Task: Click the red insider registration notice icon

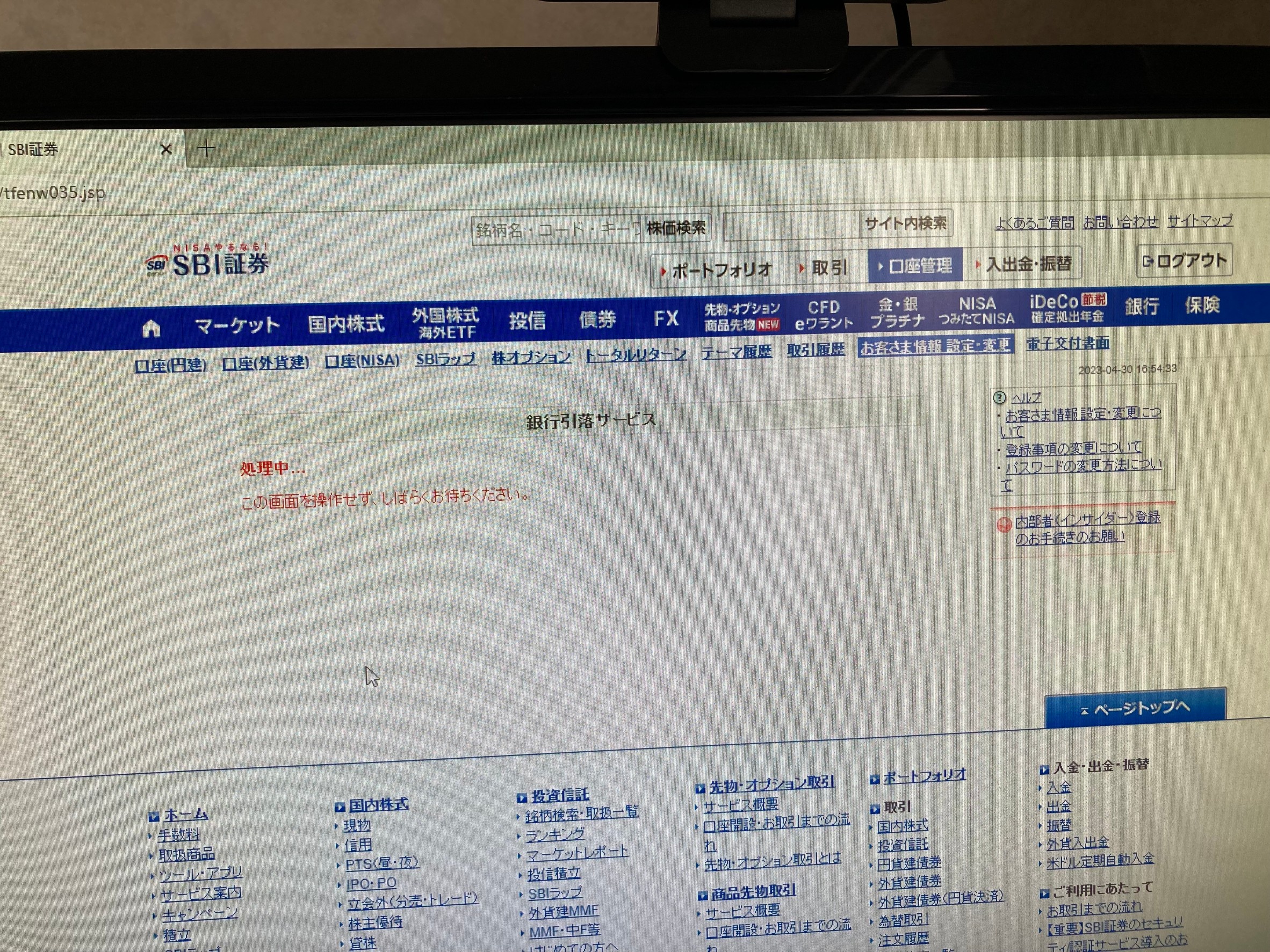Action: (x=1004, y=525)
